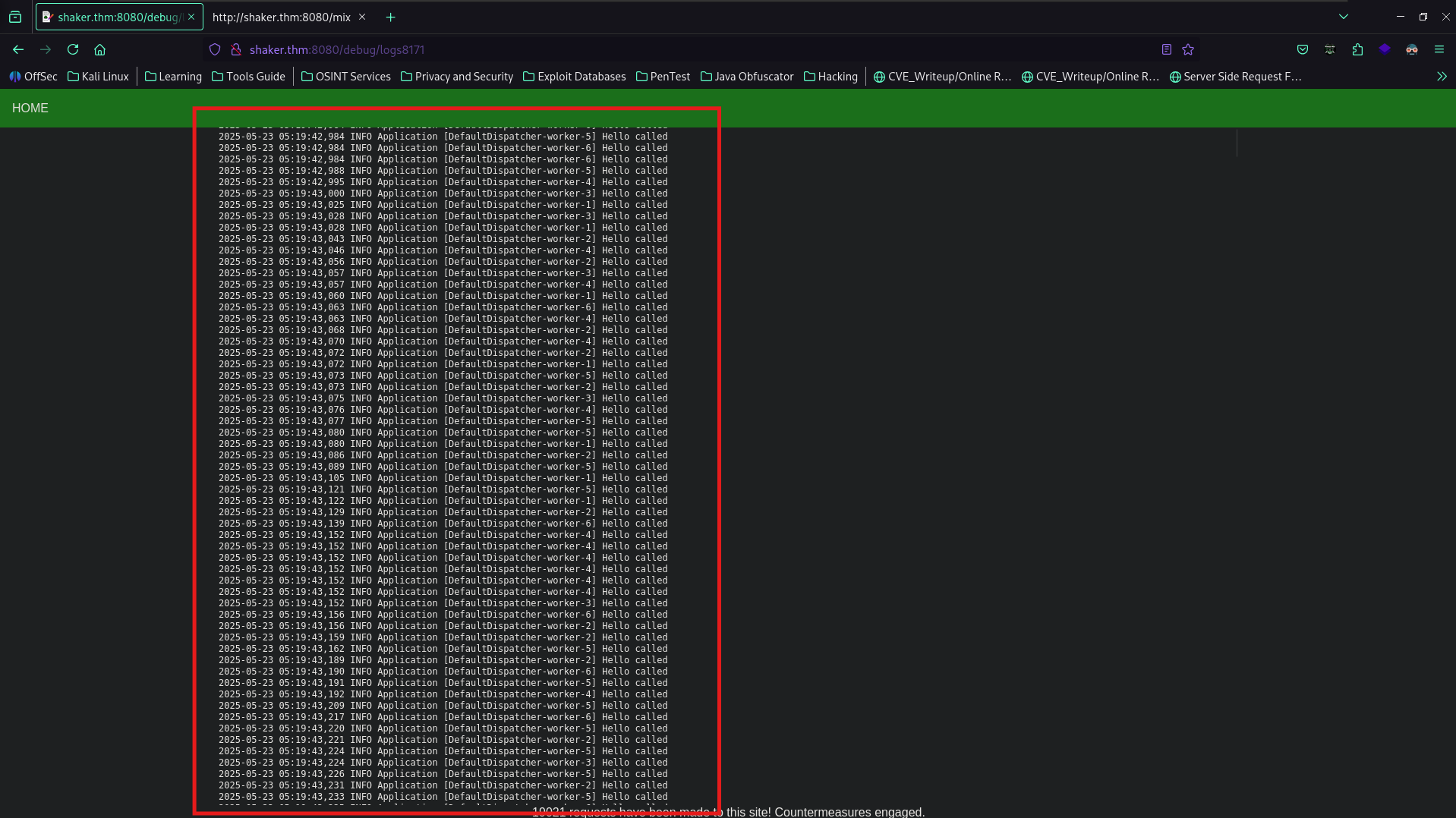Open the first CVE_Writeup/Online R… bookmark
This screenshot has width=1456, height=818.
(x=942, y=77)
